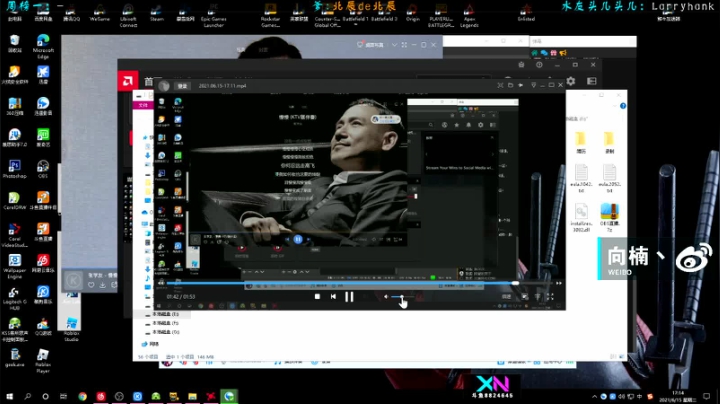Select the first eula text file
The width and height of the screenshot is (720, 404).
[581, 179]
